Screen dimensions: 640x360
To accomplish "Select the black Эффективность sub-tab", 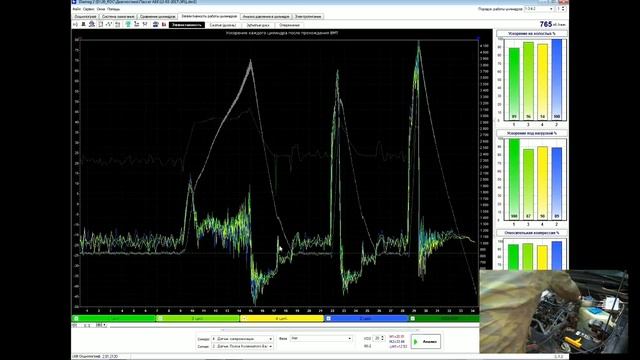I will point(187,25).
